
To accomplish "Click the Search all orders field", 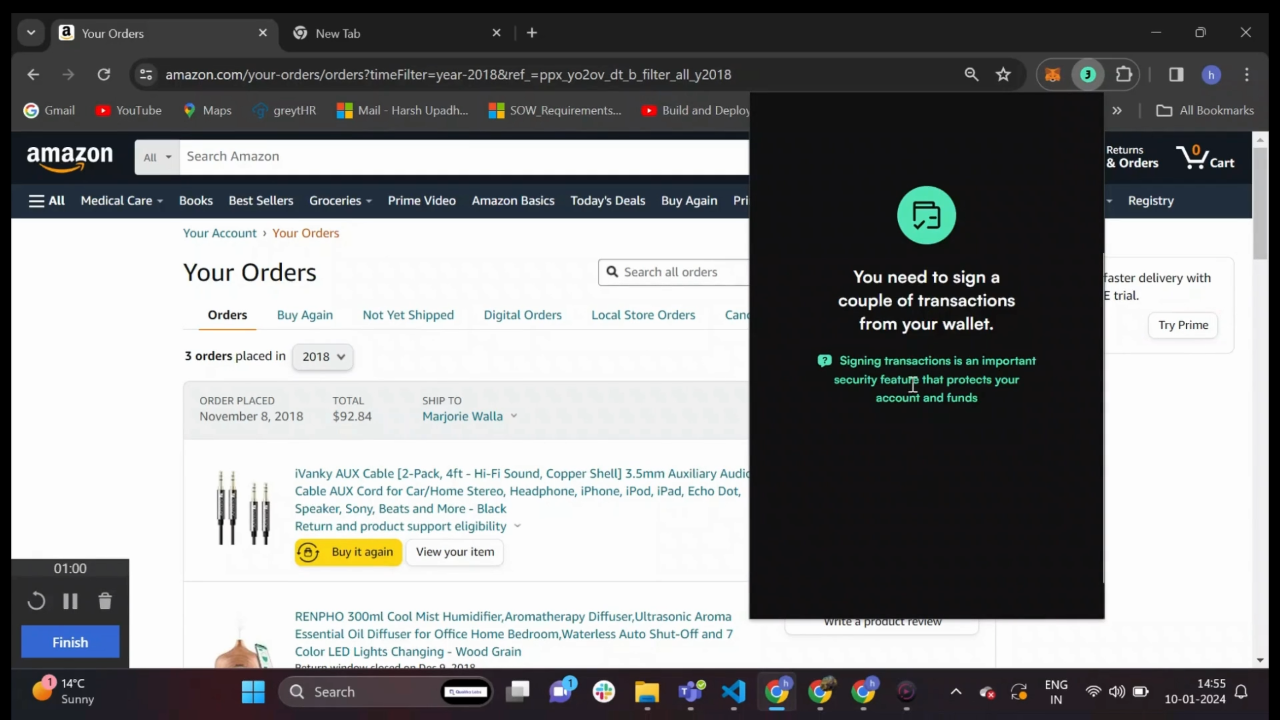I will coord(674,272).
